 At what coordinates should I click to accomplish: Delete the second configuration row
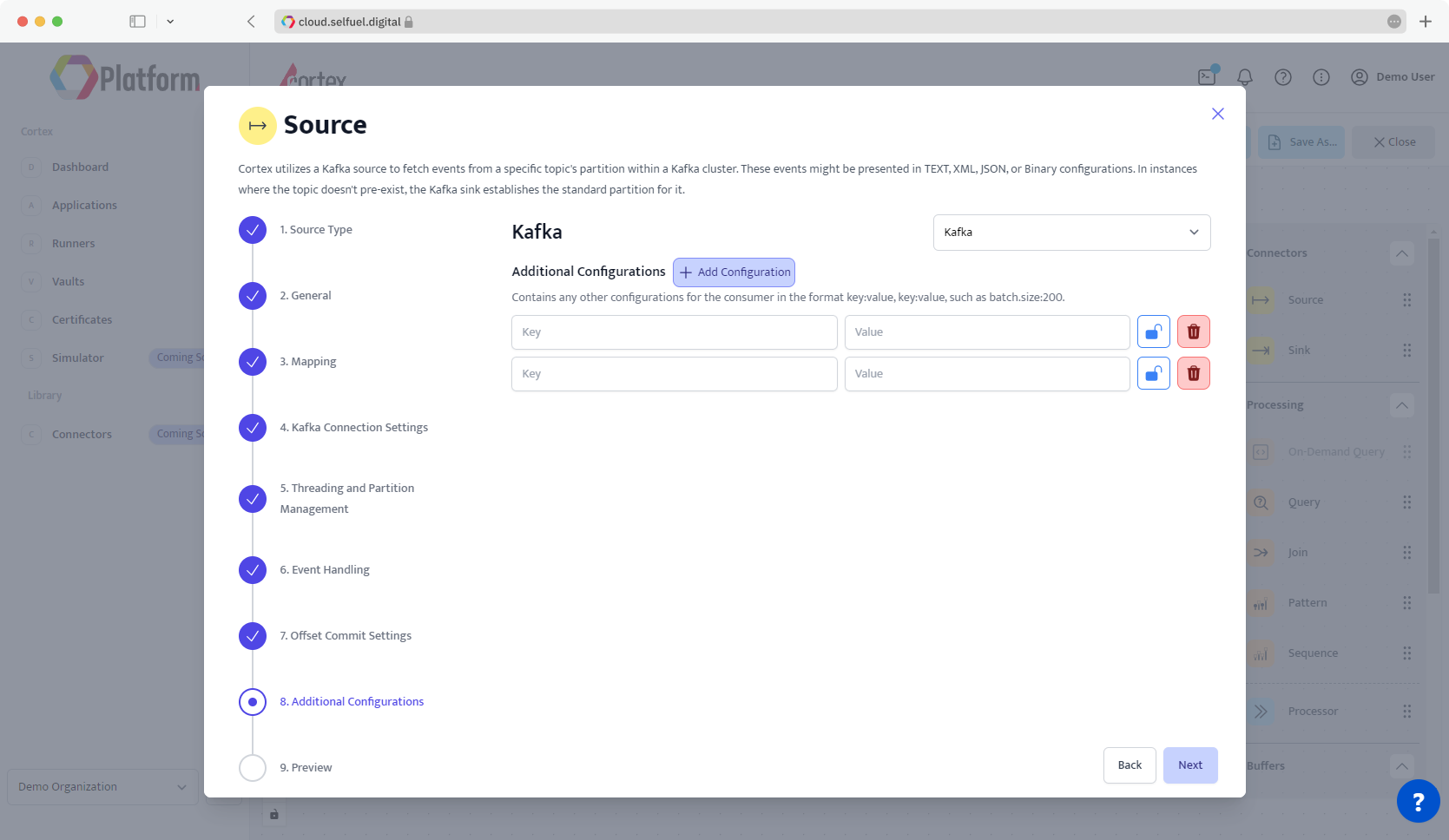(x=1194, y=373)
